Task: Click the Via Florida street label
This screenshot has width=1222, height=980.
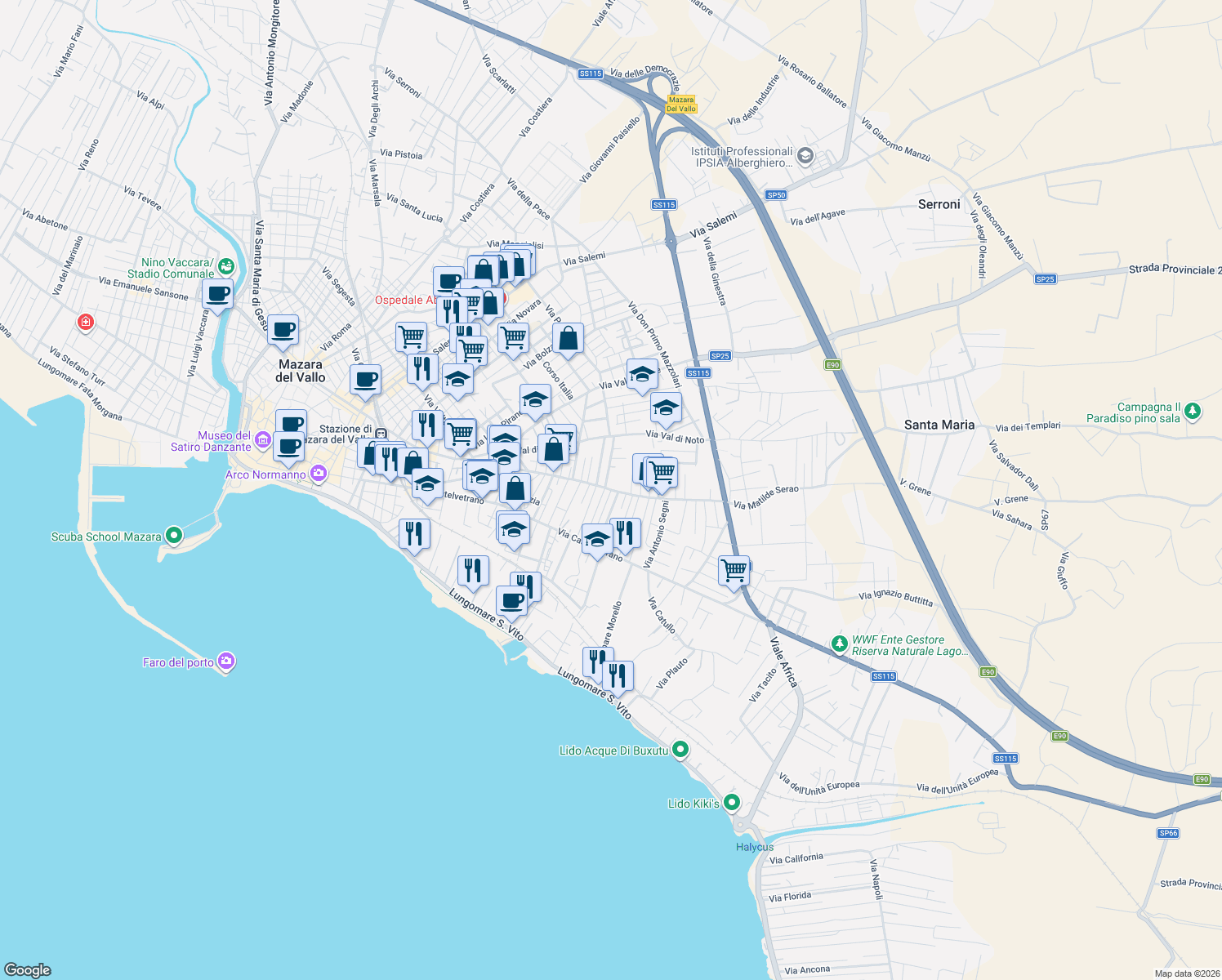Action: pyautogui.click(x=790, y=897)
